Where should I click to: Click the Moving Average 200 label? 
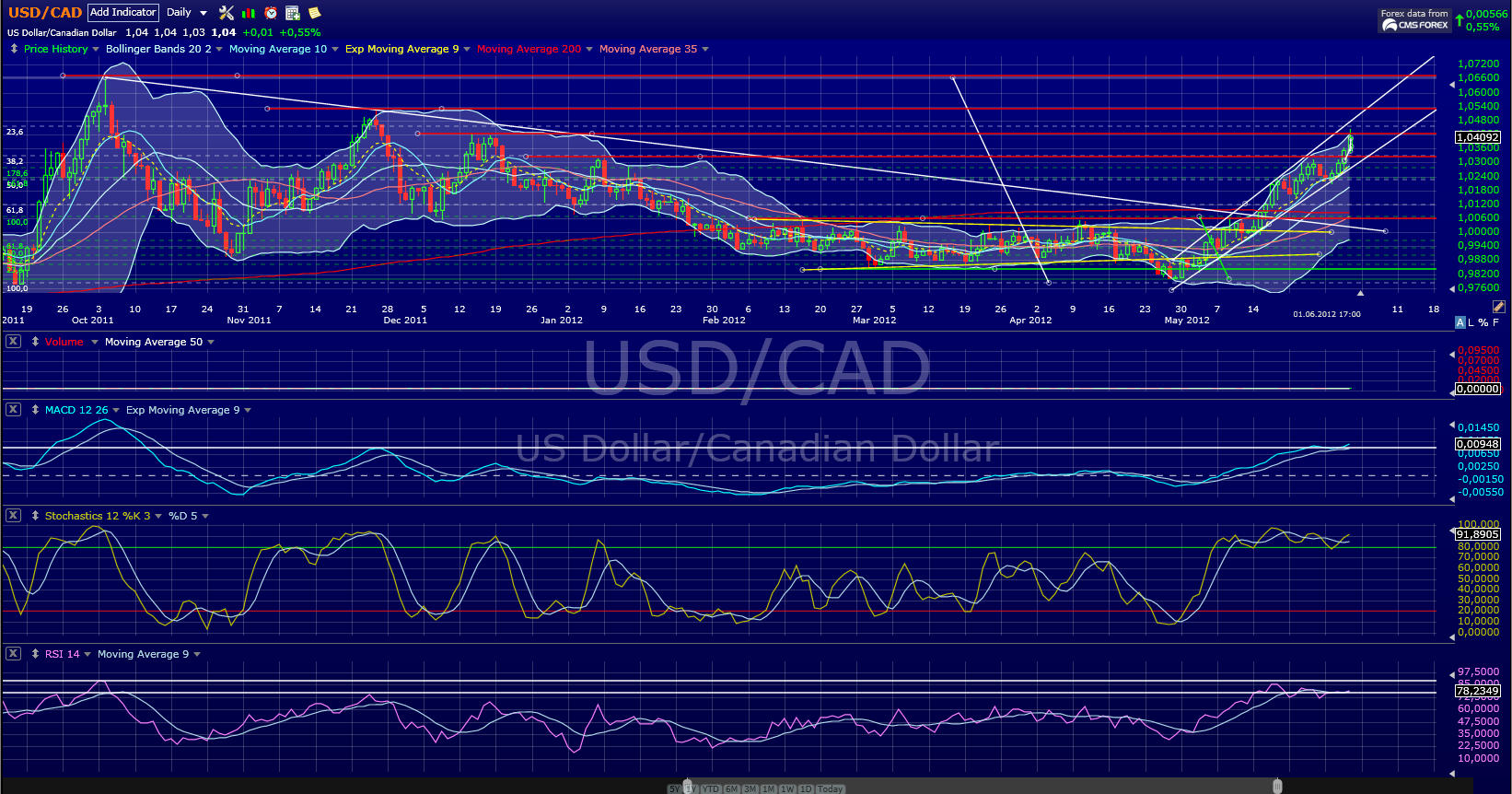click(x=529, y=49)
